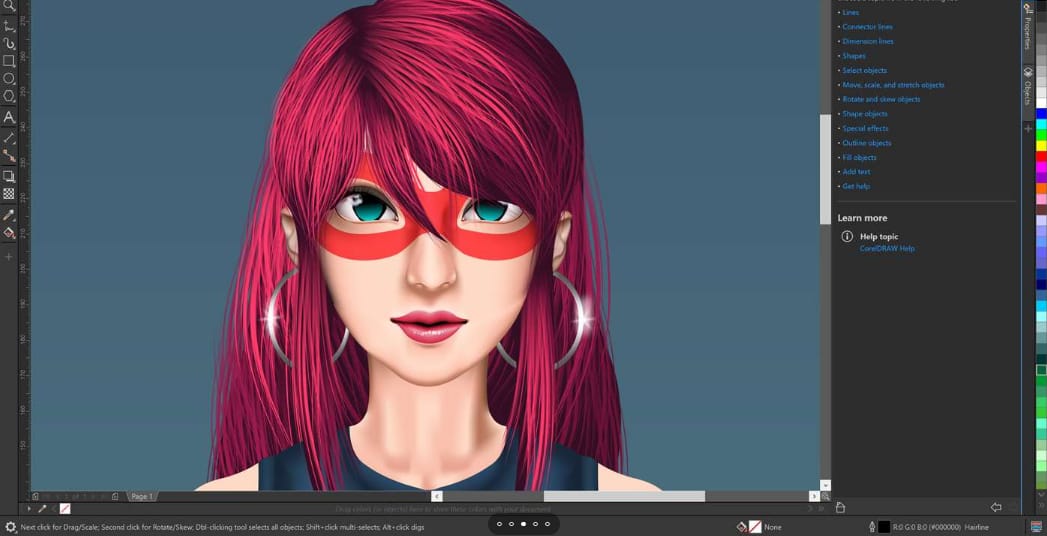Open the Objects docker tab
The image size is (1047, 536).
click(1028, 87)
